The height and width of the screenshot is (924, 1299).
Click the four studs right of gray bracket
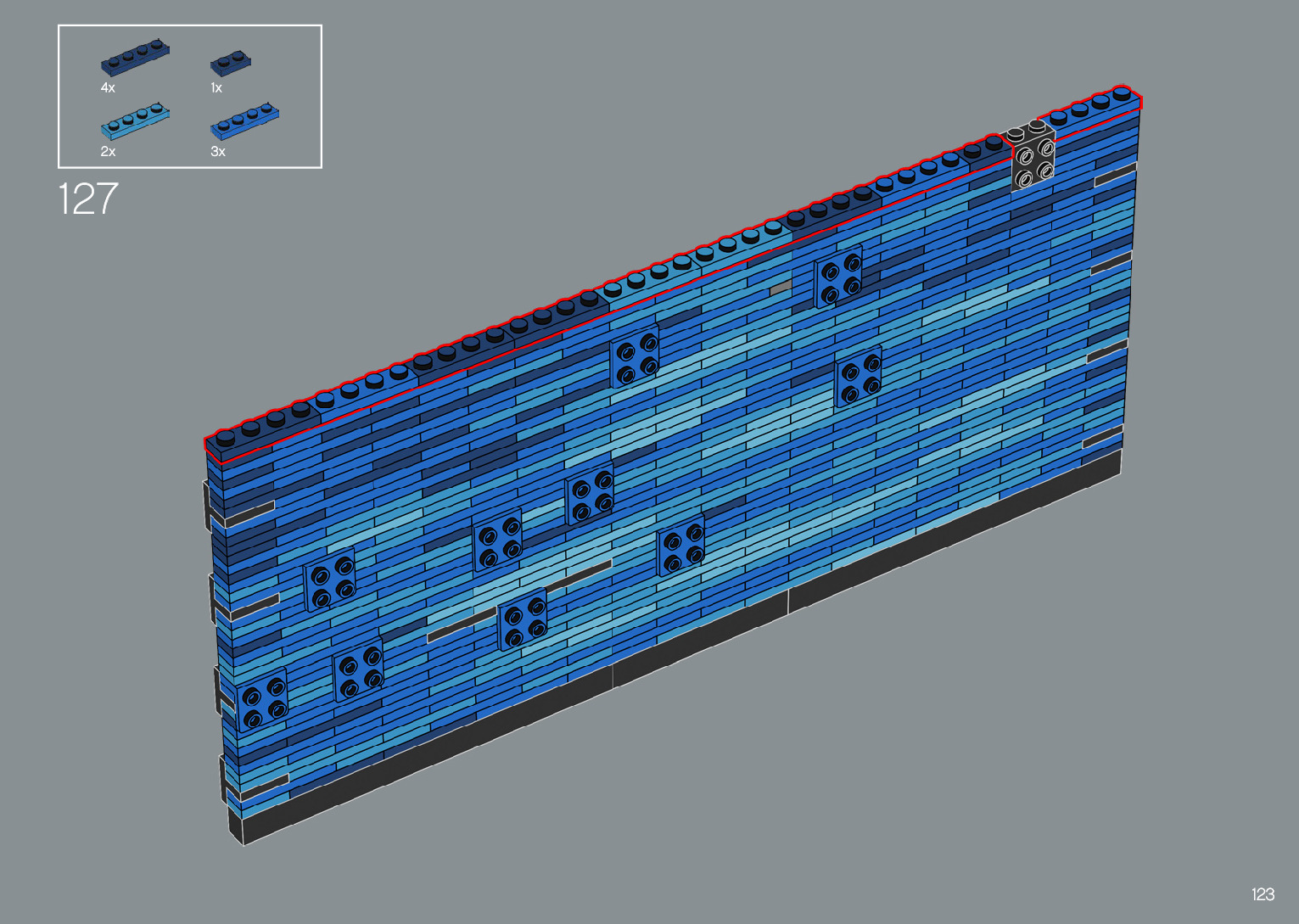[1090, 105]
